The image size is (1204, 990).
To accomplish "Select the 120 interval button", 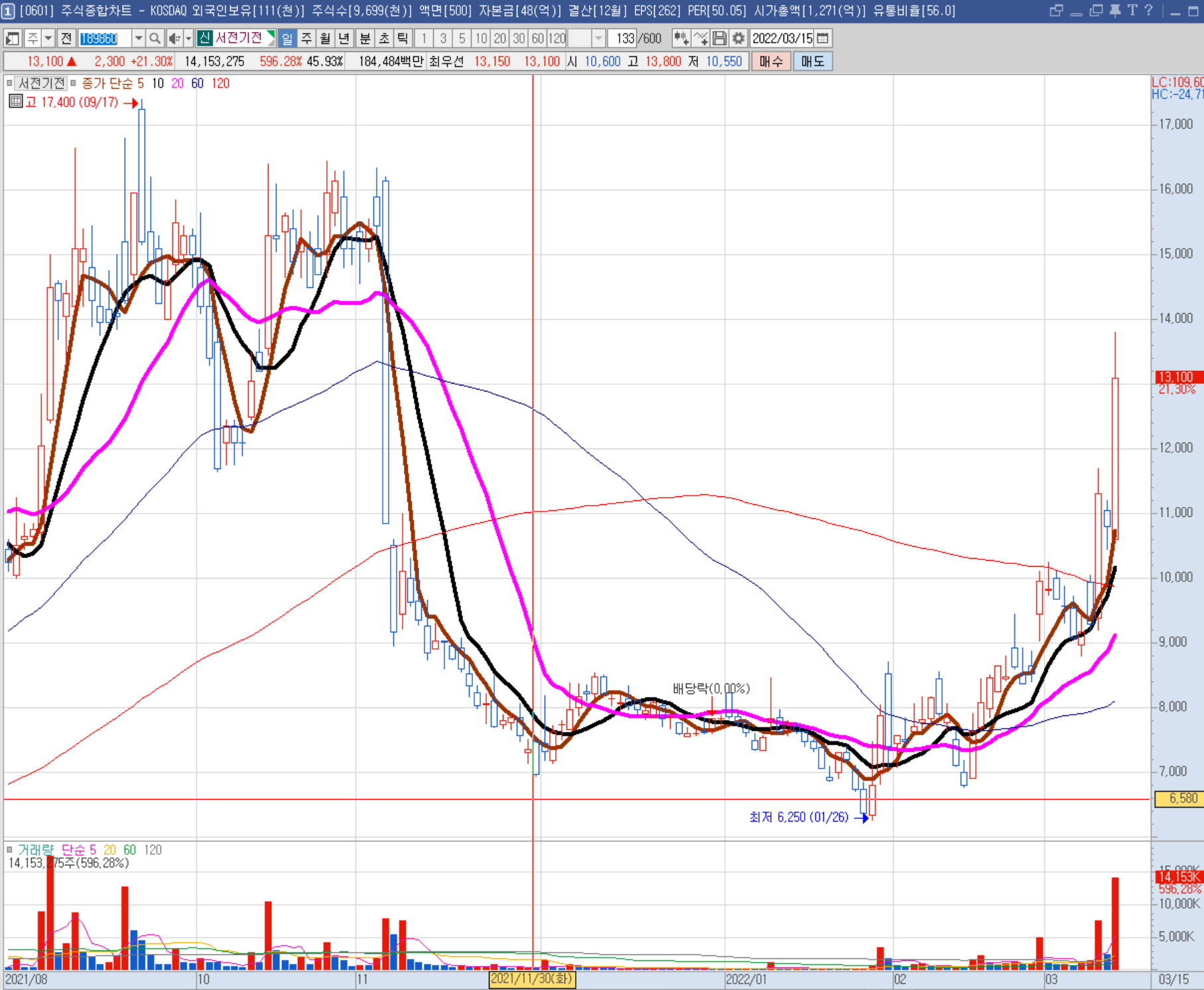I will [557, 38].
